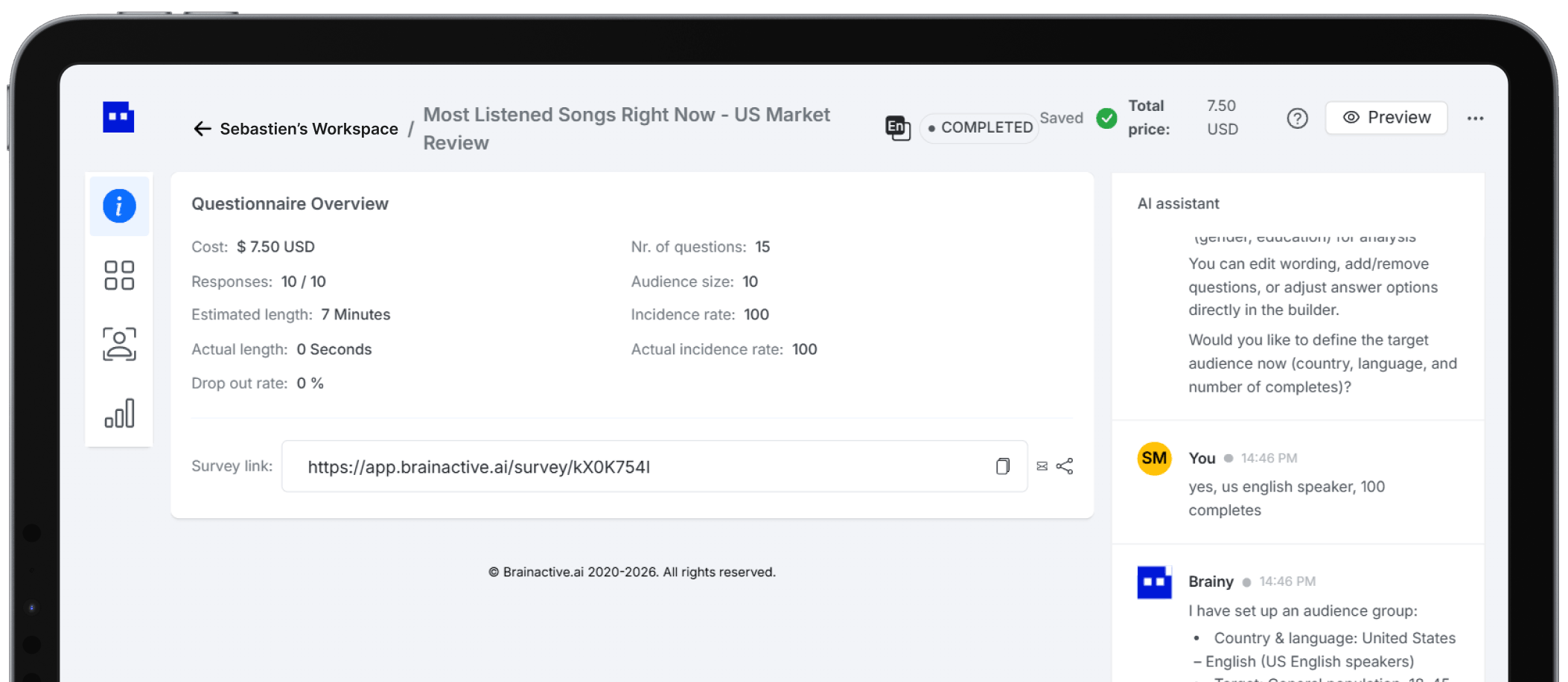Open the help question mark icon
Image resolution: width=1568 pixels, height=682 pixels.
pyautogui.click(x=1297, y=118)
